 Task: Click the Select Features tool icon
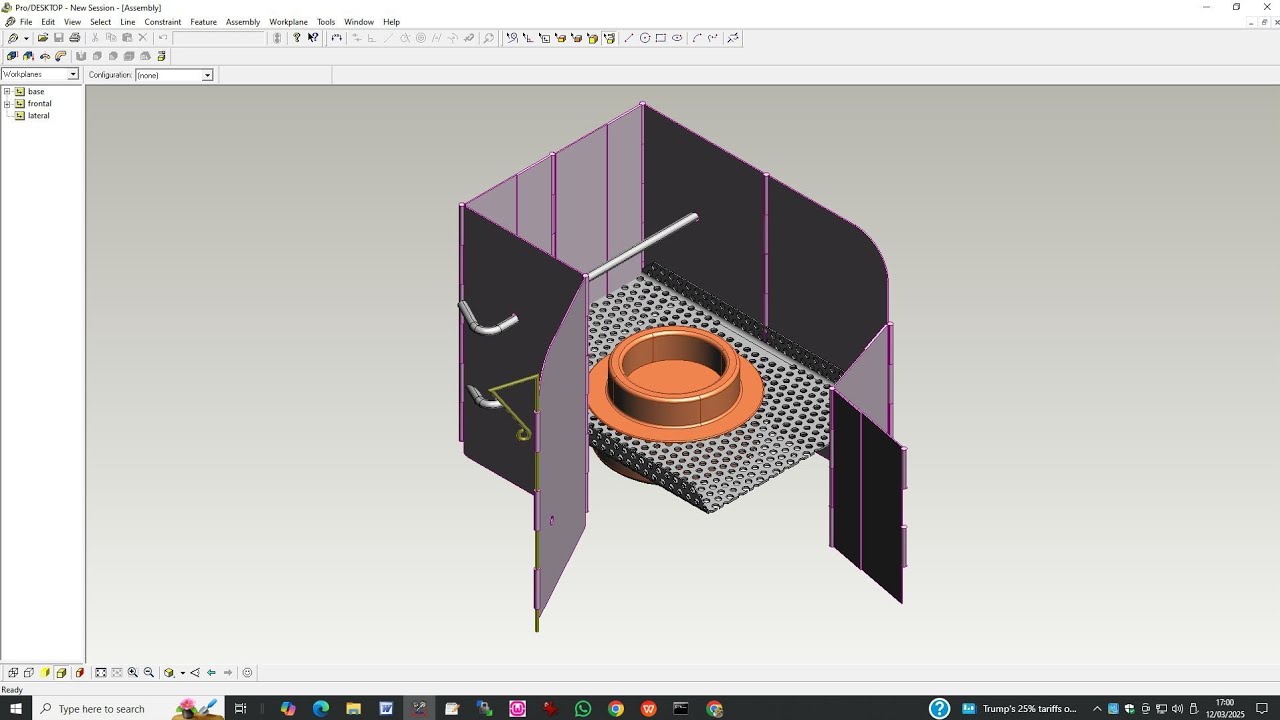pos(592,38)
